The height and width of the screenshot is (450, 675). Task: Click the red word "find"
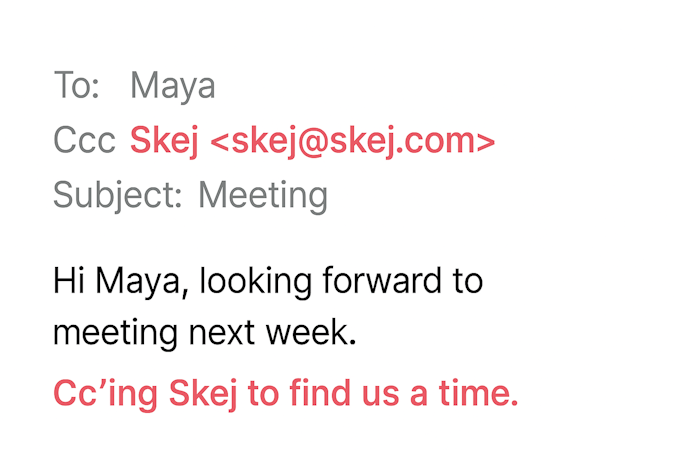[x=318, y=393]
